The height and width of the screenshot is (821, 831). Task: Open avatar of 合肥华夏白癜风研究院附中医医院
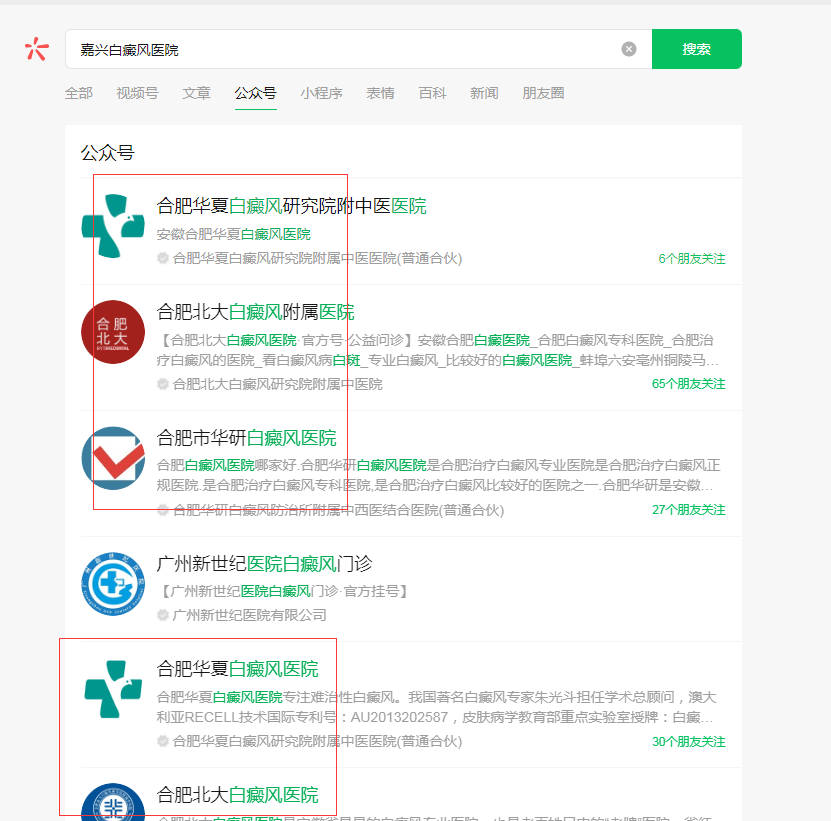(x=113, y=226)
